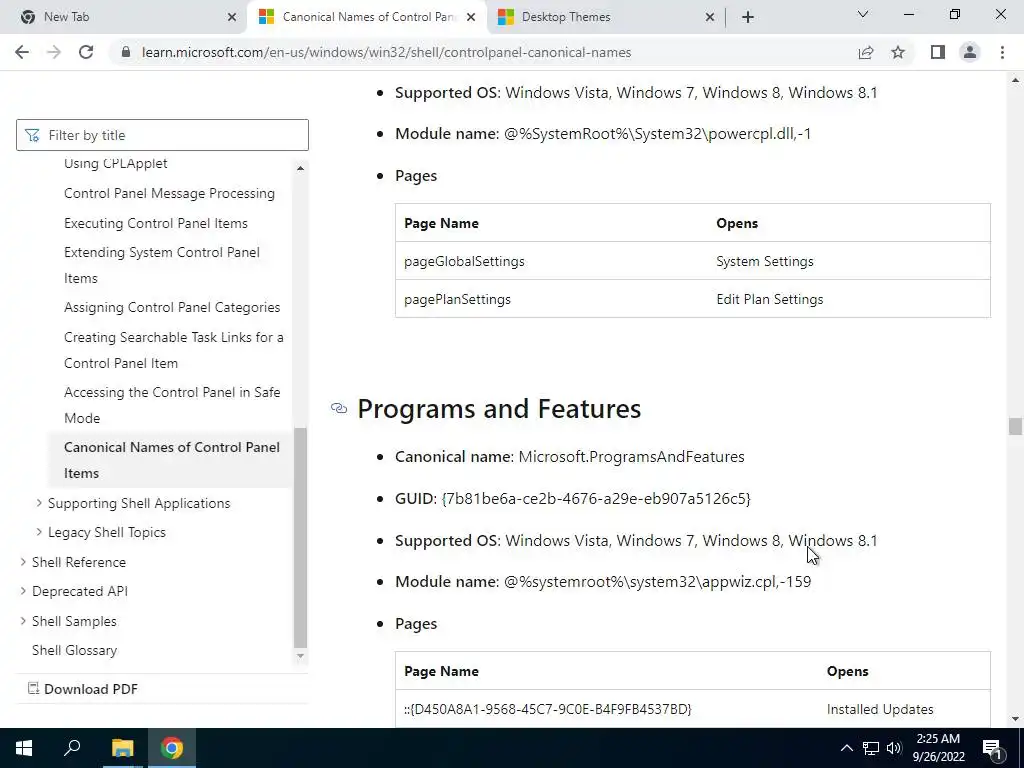
Task: Open the Windows Start menu
Action: pyautogui.click(x=24, y=748)
